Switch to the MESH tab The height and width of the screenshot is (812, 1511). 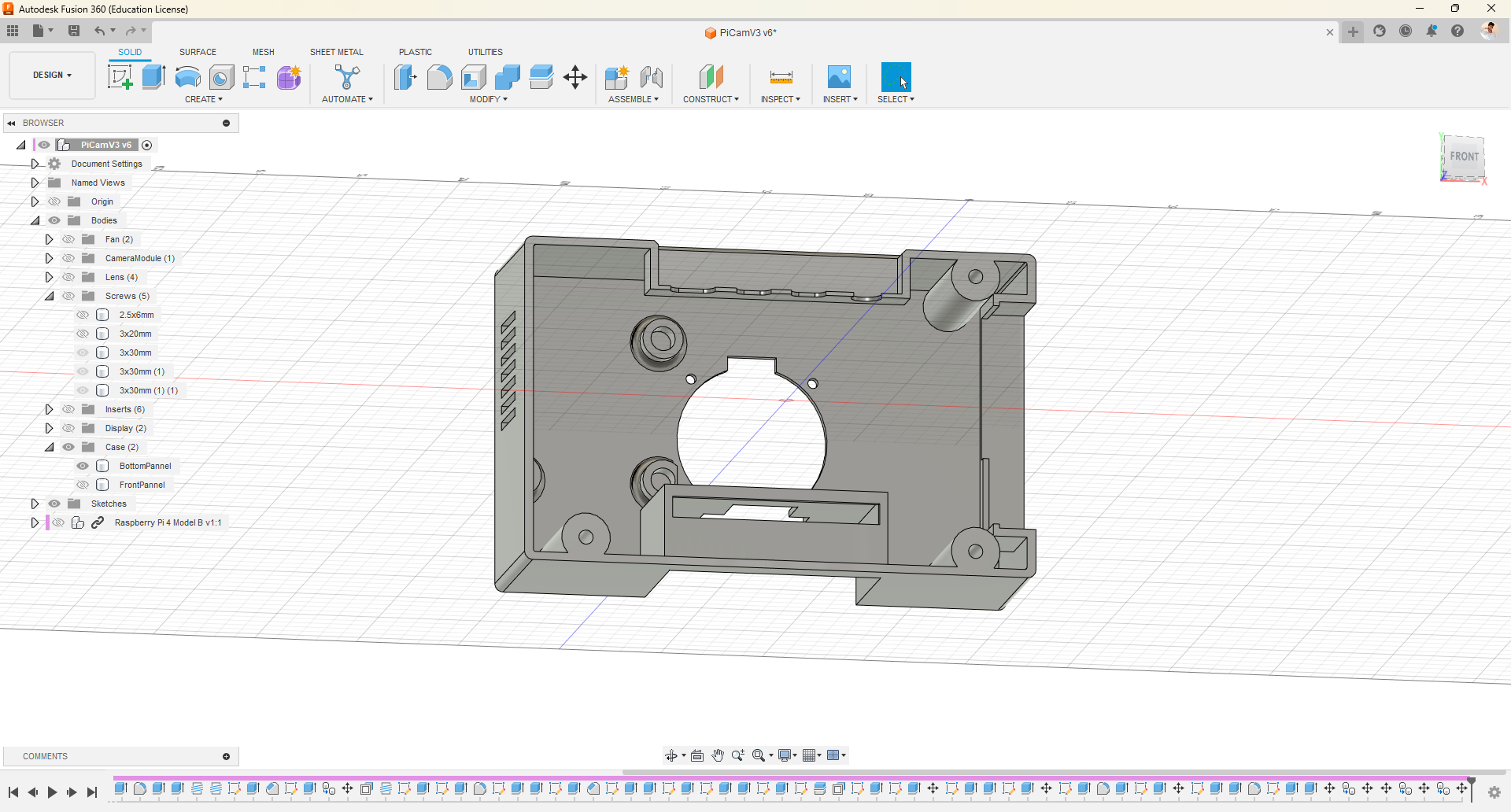[264, 52]
